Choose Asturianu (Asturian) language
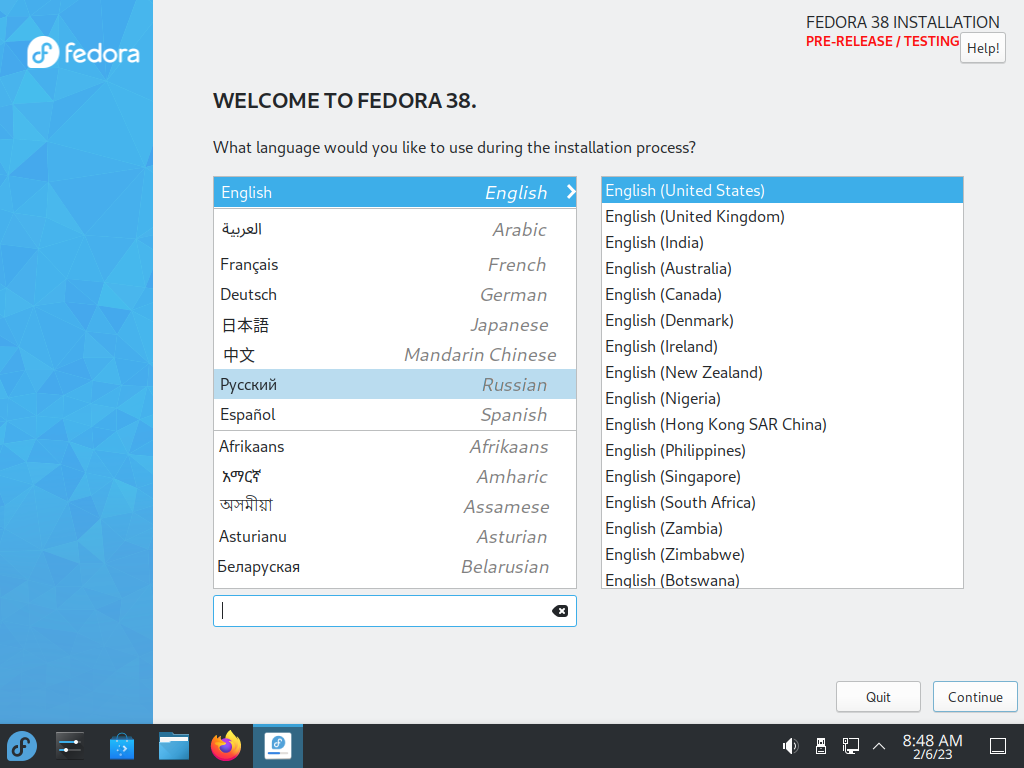 [x=394, y=537]
